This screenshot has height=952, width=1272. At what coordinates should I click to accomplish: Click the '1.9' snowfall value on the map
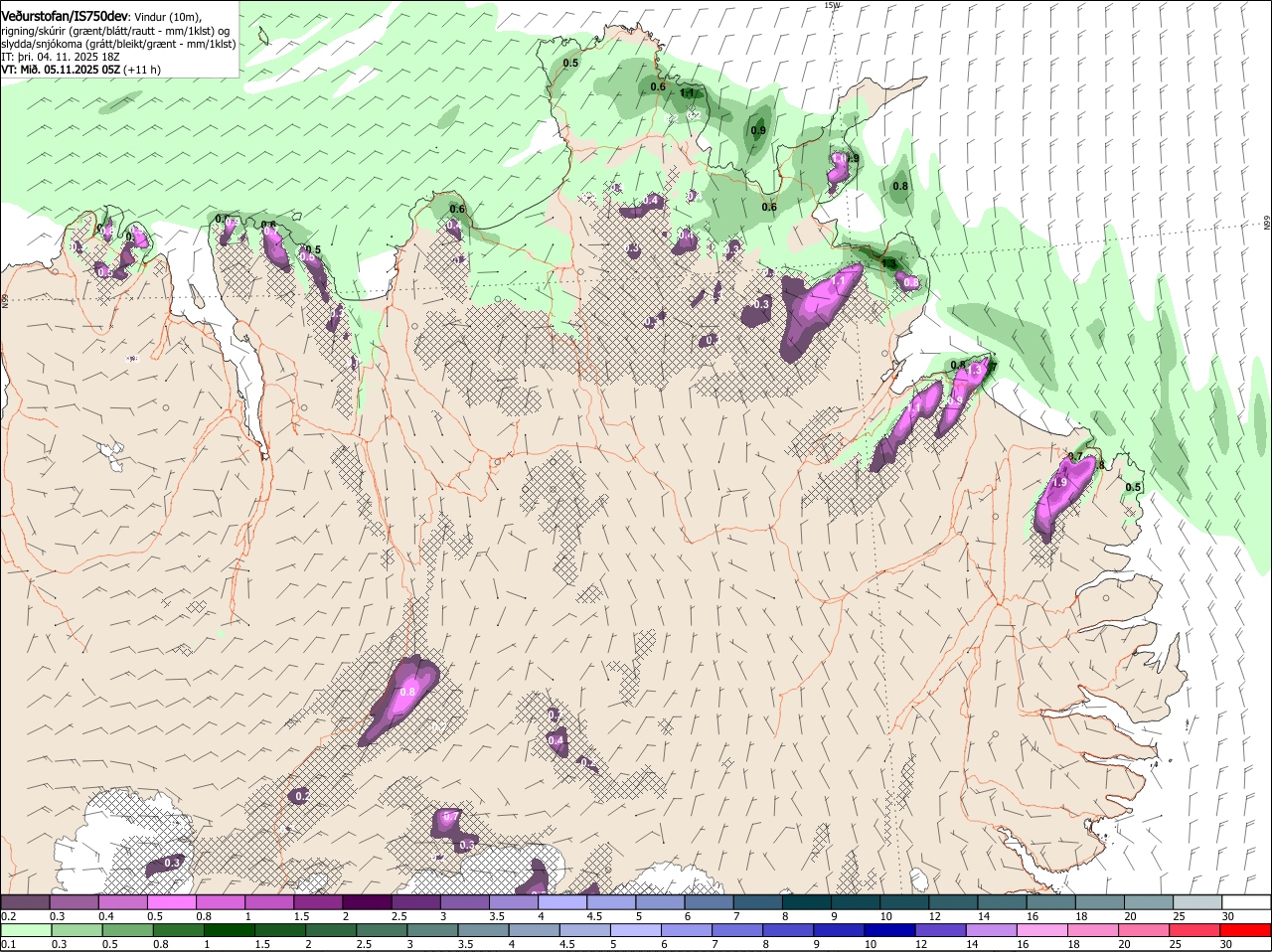point(1059,482)
